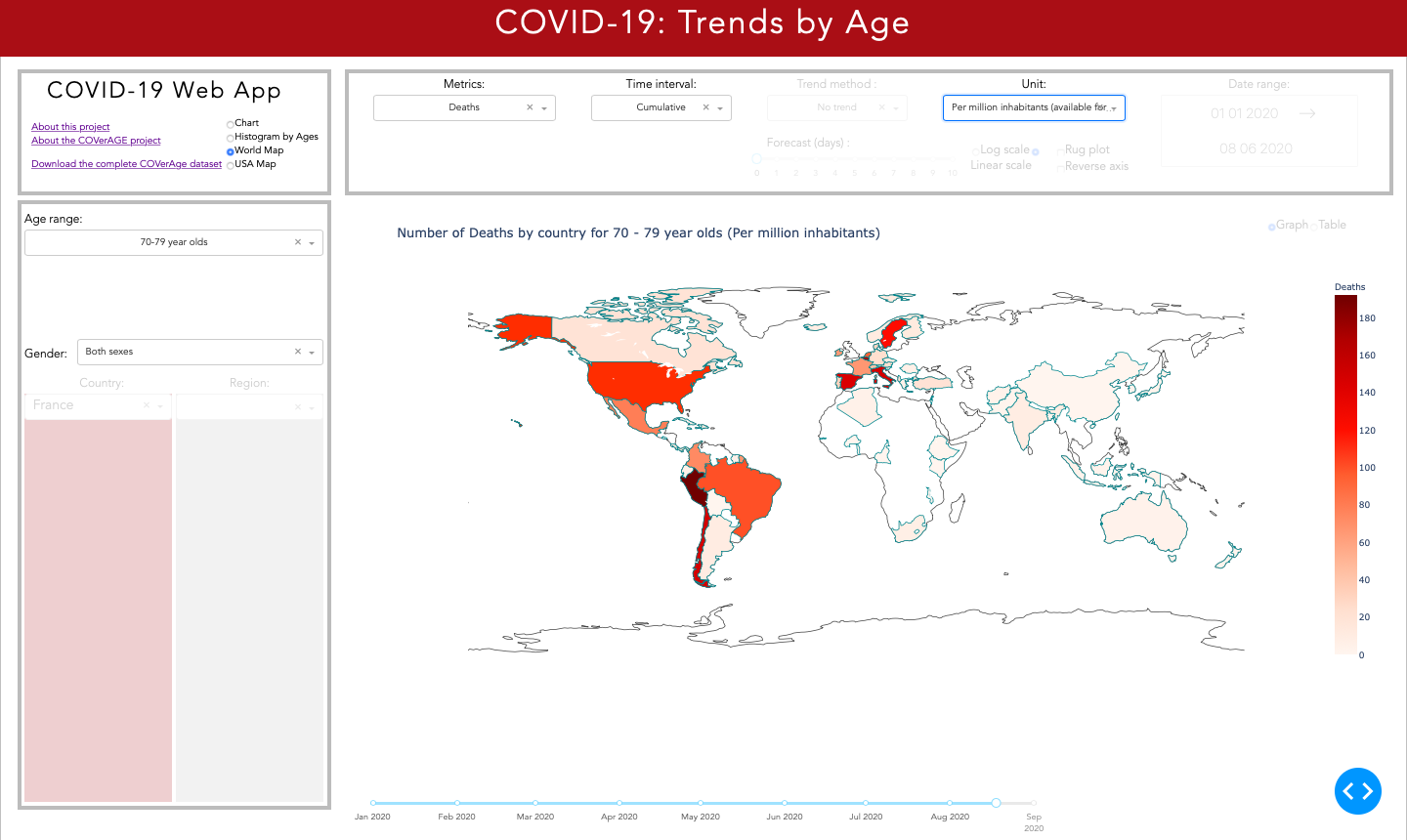
Task: Toggle the Reverse axis checkbox
Action: click(x=1060, y=167)
